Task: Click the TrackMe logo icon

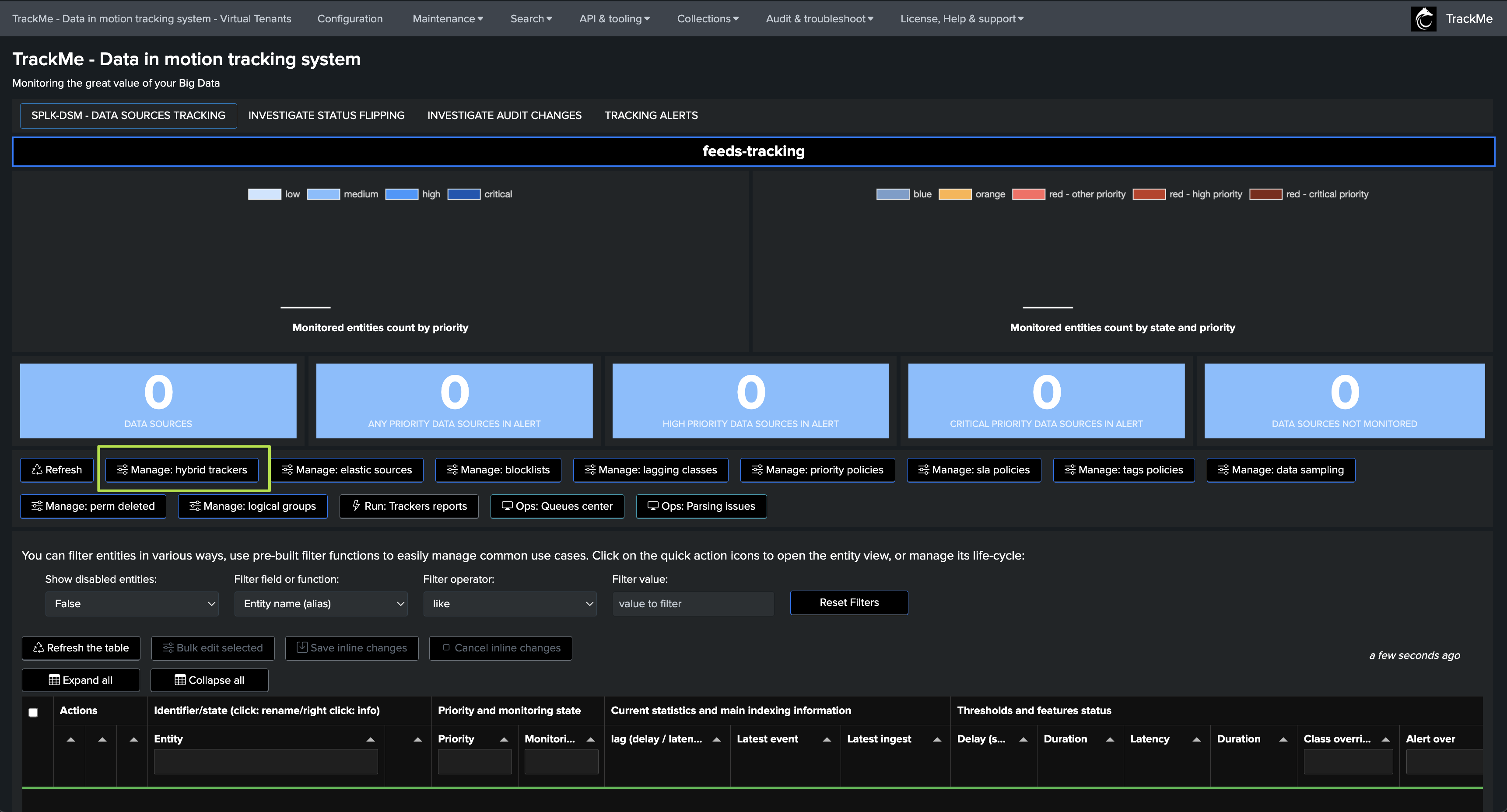Action: click(x=1423, y=19)
